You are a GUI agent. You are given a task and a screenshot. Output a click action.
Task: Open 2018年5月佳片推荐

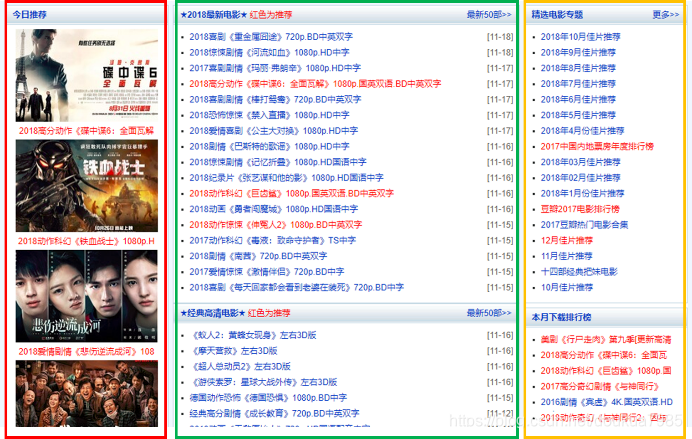pos(578,115)
